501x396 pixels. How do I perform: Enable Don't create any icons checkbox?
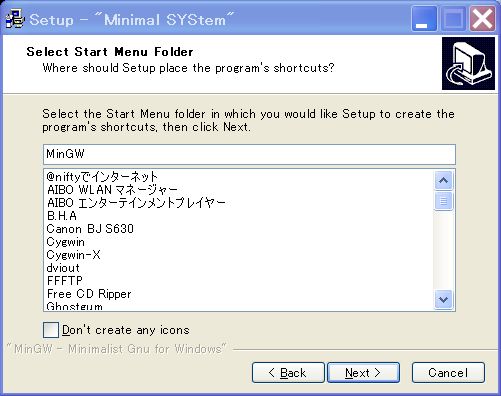[51, 330]
